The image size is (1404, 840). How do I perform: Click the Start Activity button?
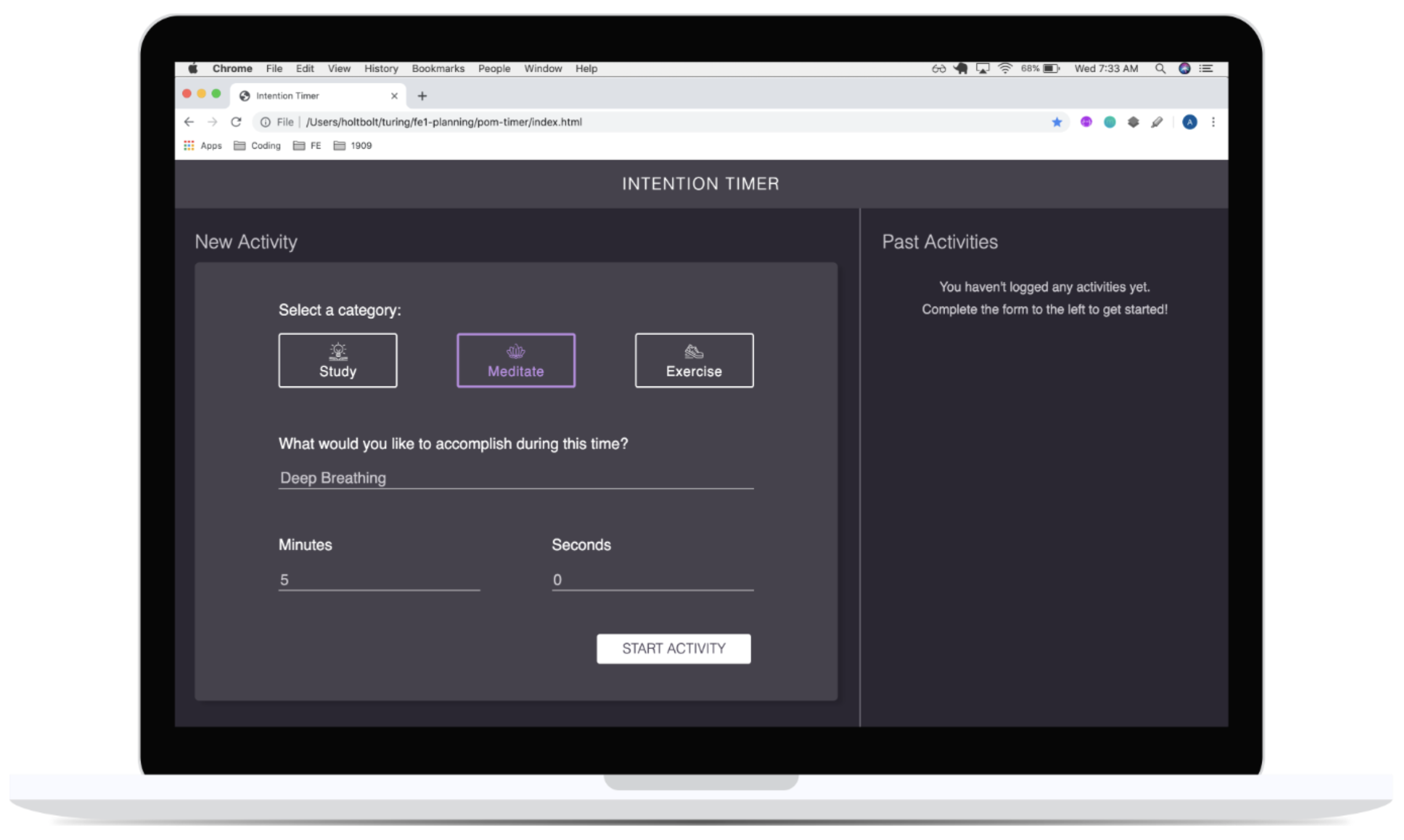(673, 649)
